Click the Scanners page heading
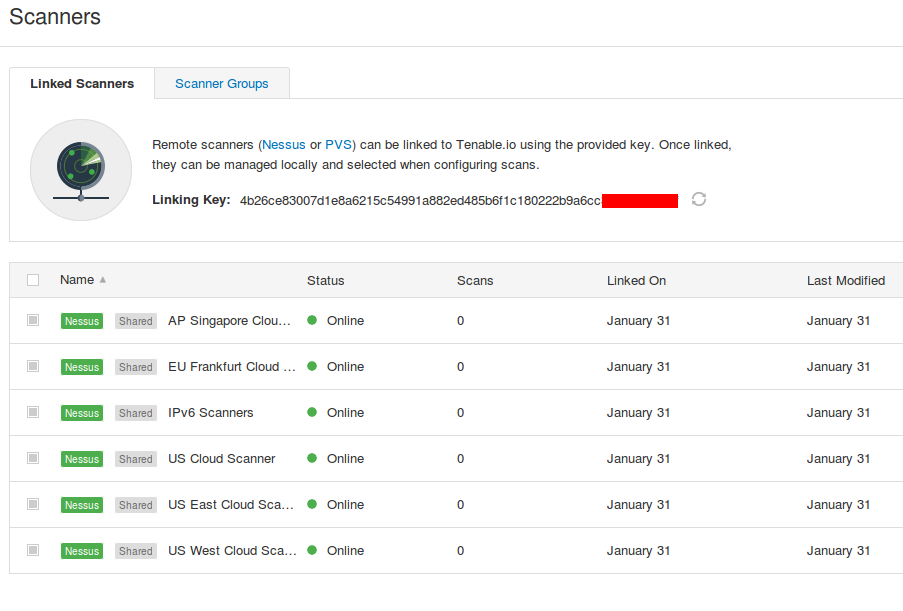 pyautogui.click(x=55, y=17)
